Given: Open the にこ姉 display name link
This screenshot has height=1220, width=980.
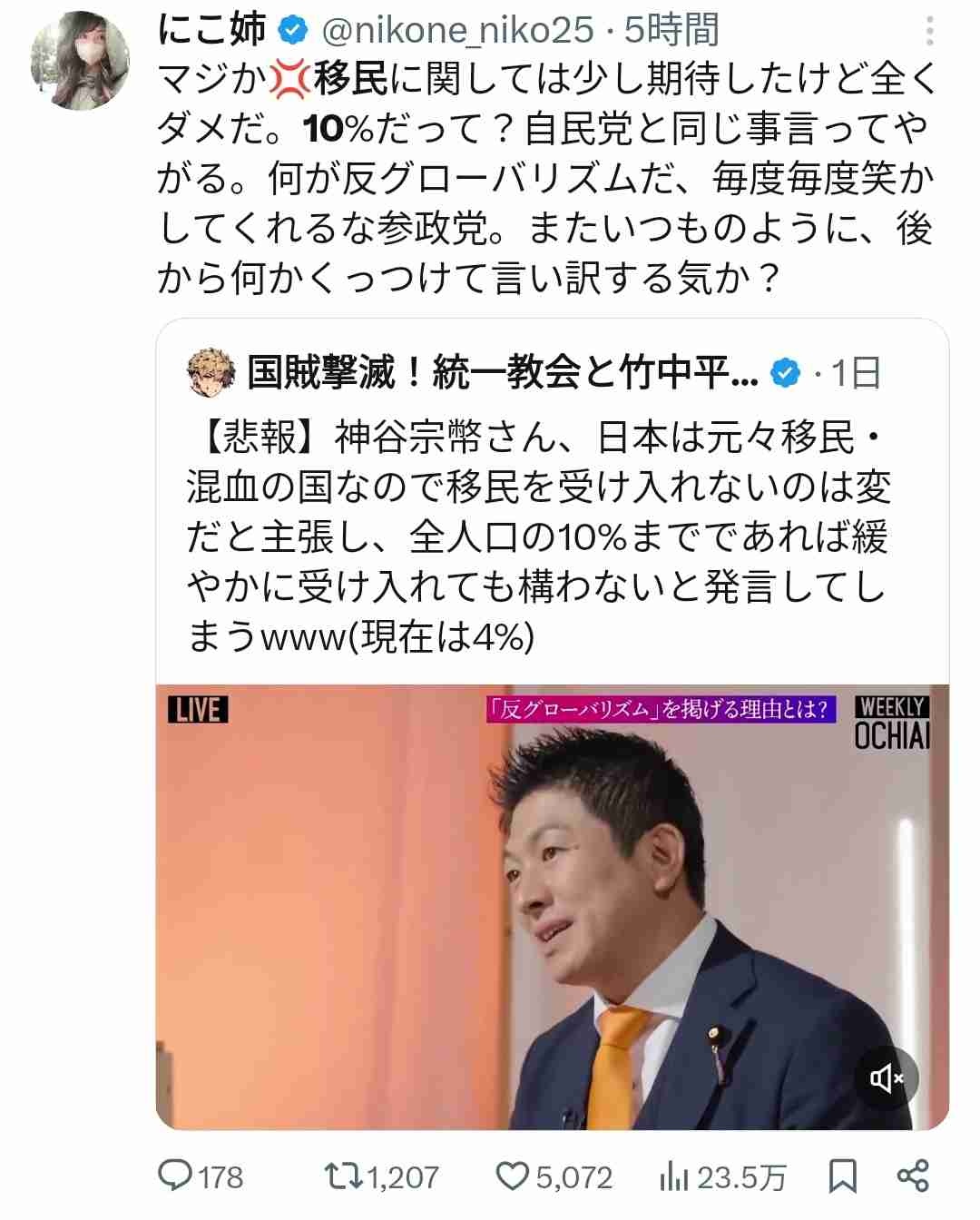Looking at the screenshot, I should (211, 30).
